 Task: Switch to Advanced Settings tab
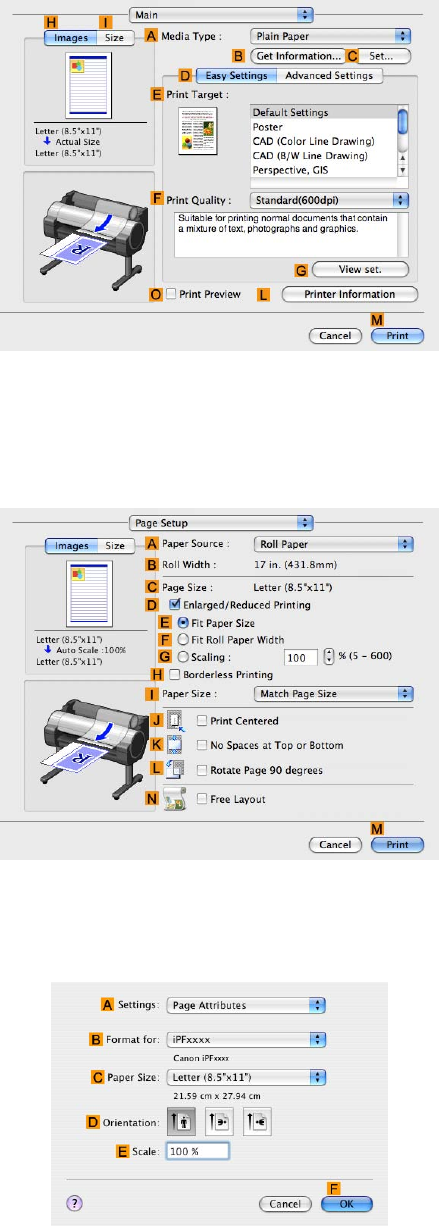click(328, 75)
